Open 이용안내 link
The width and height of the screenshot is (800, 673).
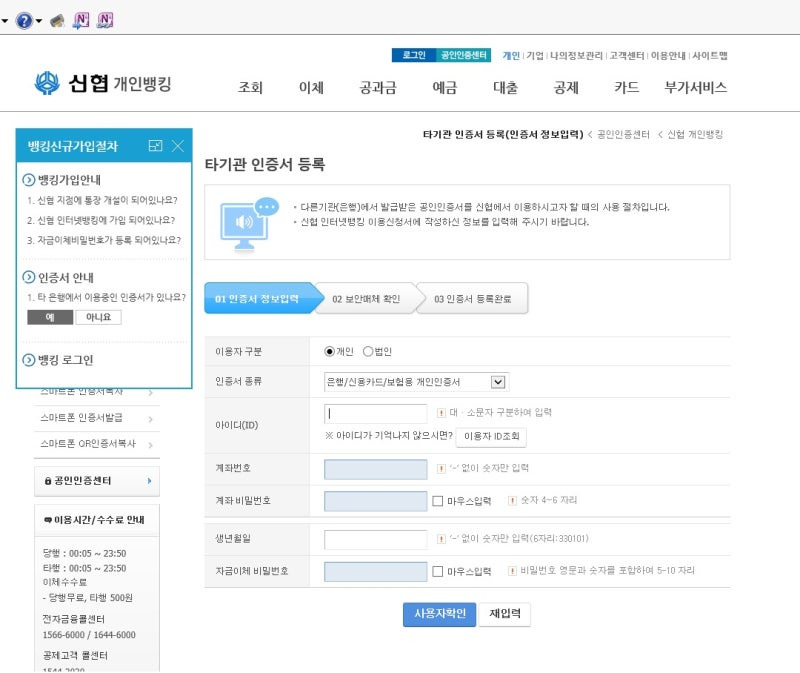pyautogui.click(x=668, y=55)
